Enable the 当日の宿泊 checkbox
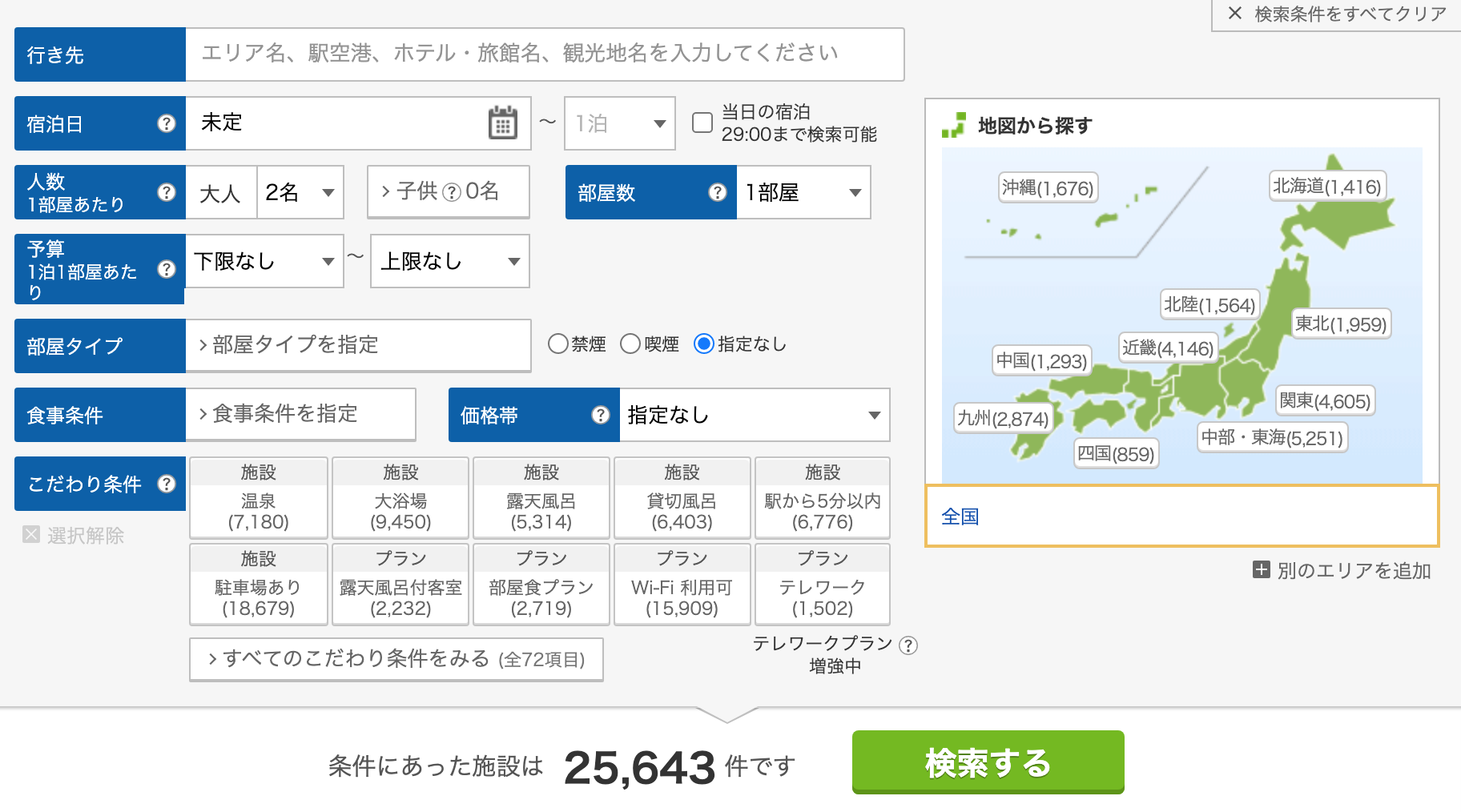This screenshot has width=1461, height=812. click(x=702, y=122)
